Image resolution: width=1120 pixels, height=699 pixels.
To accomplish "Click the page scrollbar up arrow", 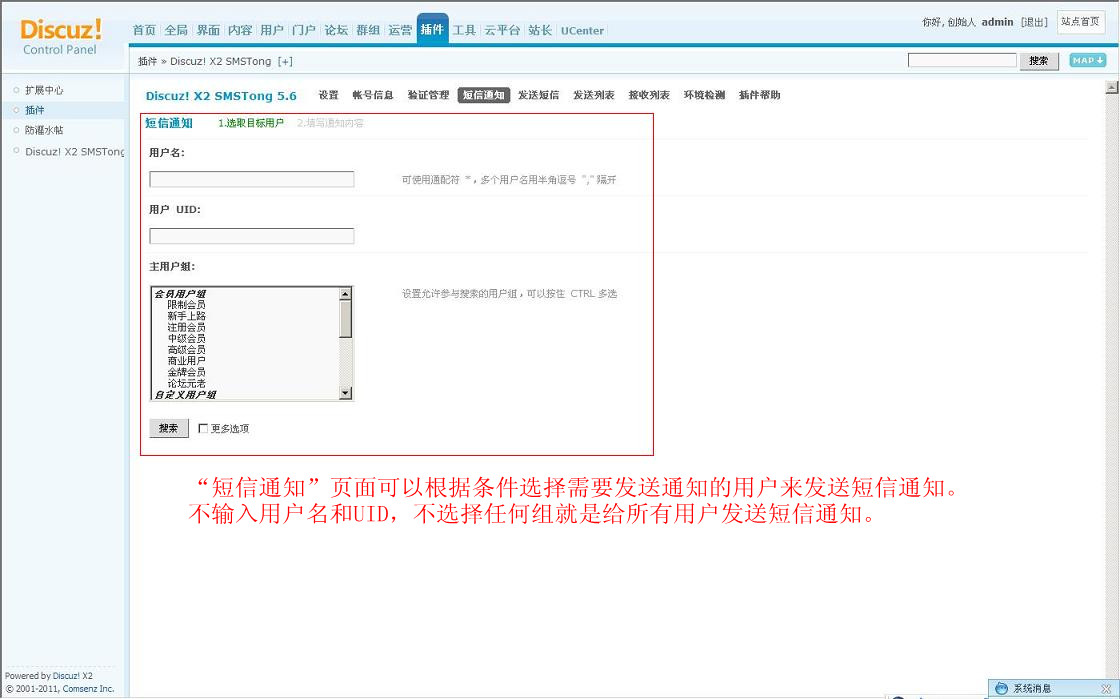I will click(1111, 87).
